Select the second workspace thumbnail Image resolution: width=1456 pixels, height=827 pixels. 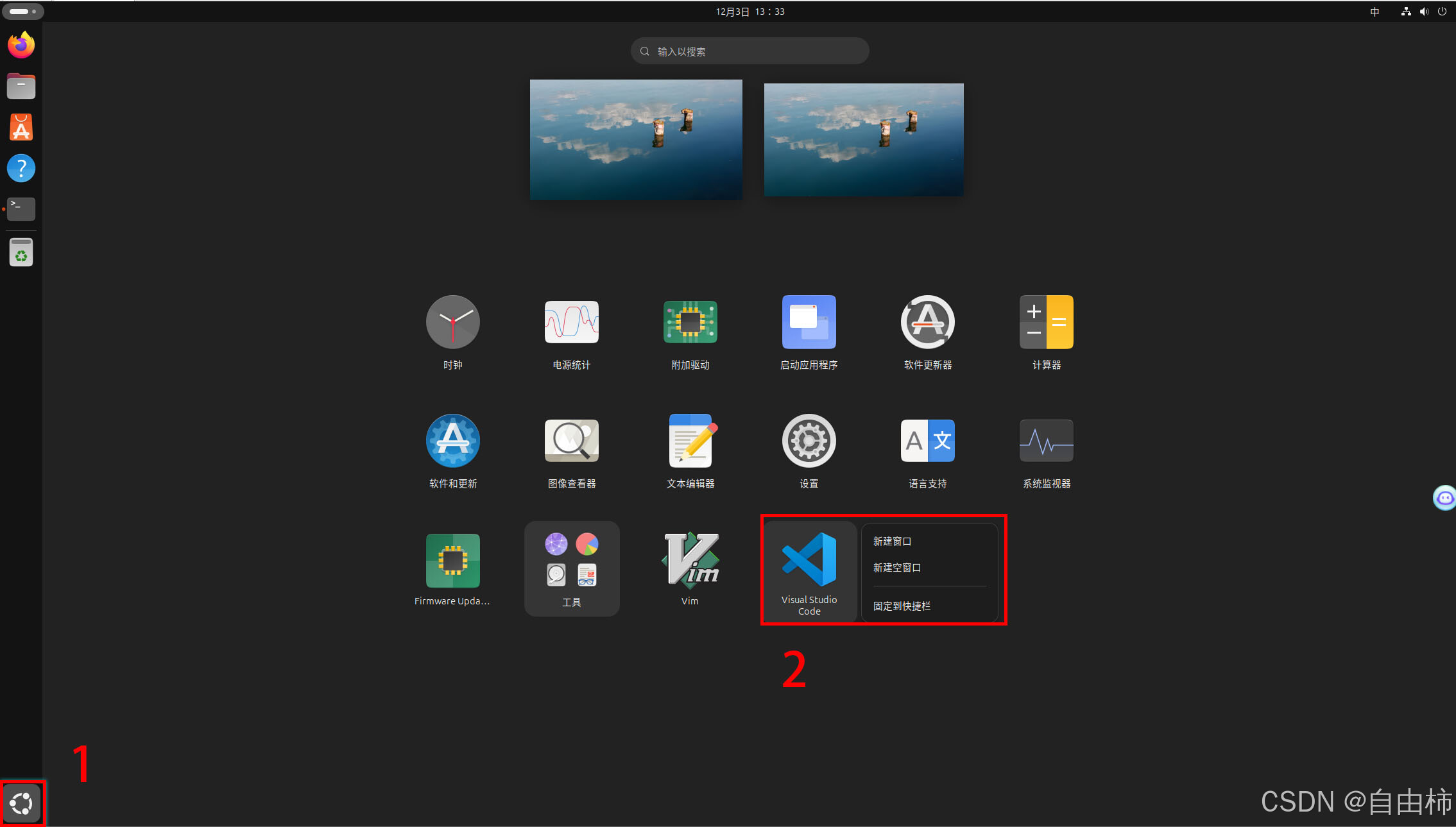[864, 140]
